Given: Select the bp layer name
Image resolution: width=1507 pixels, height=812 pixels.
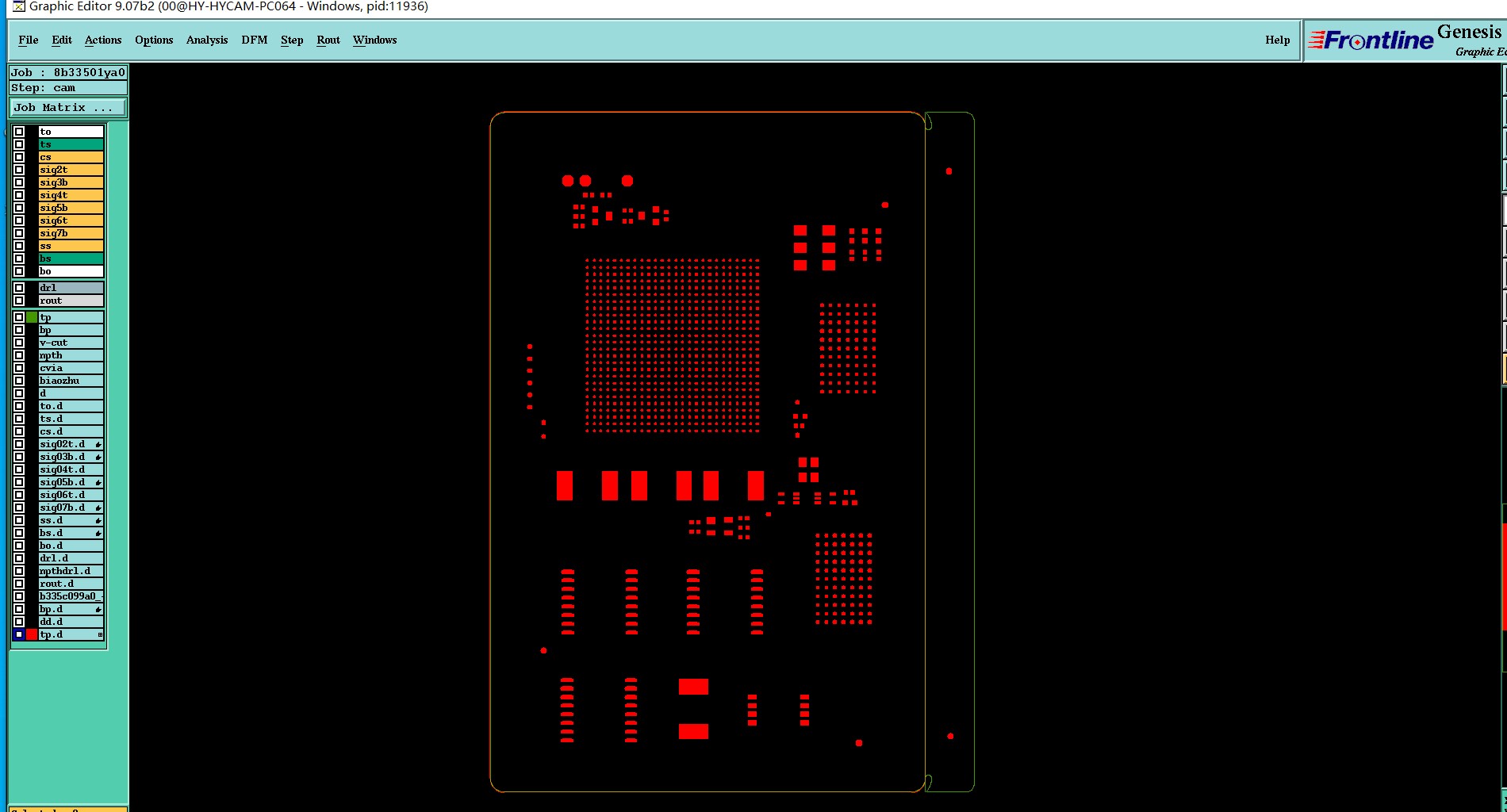Looking at the screenshot, I should [x=71, y=330].
